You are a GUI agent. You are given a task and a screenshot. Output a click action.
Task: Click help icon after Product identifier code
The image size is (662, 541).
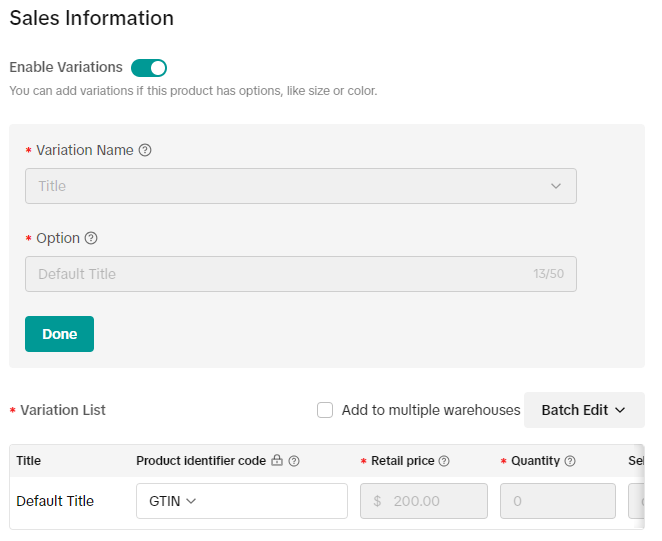295,461
